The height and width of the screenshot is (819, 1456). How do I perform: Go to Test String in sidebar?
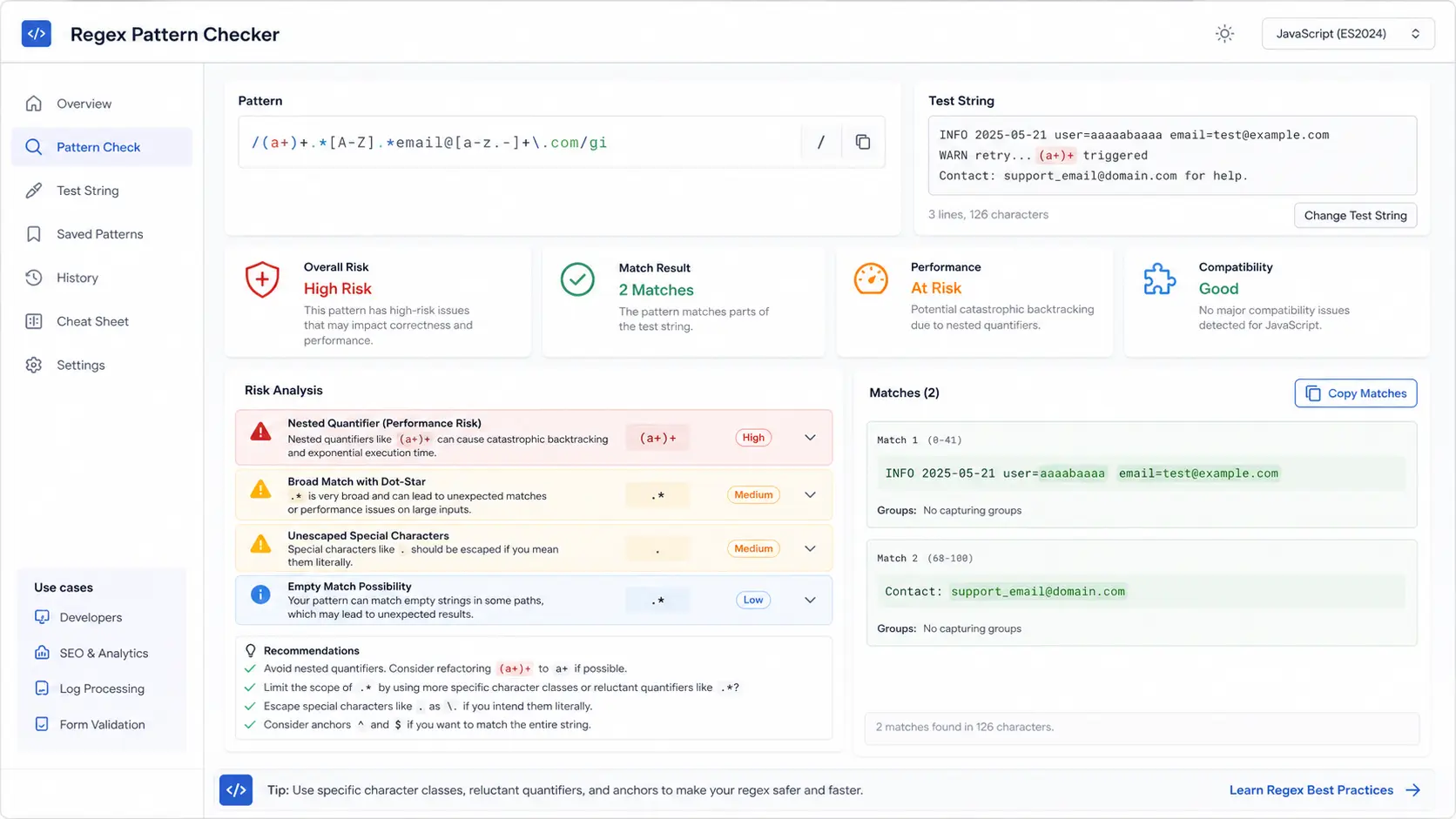click(x=102, y=191)
